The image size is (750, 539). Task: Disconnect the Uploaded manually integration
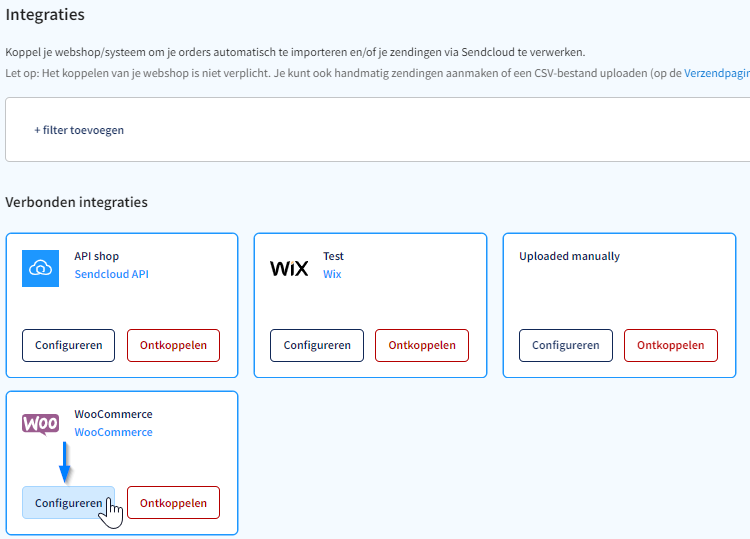(671, 345)
